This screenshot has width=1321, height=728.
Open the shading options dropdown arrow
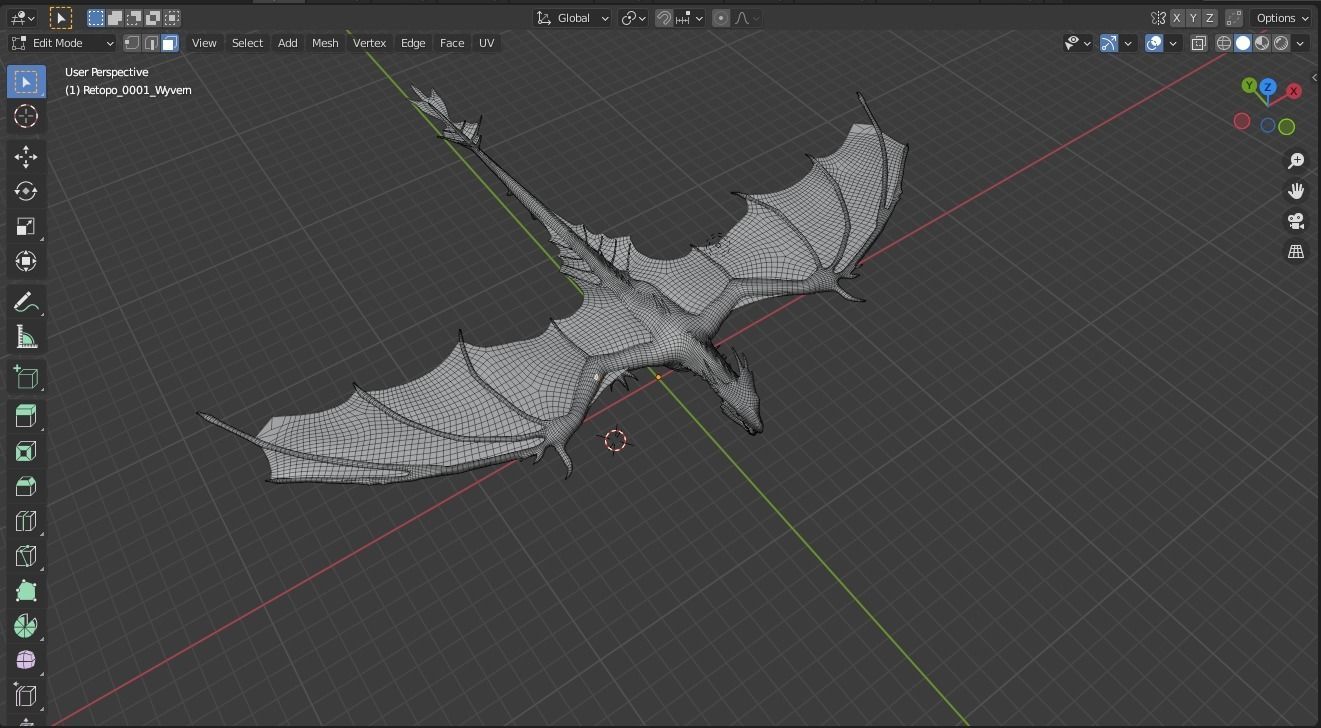pyautogui.click(x=1300, y=43)
